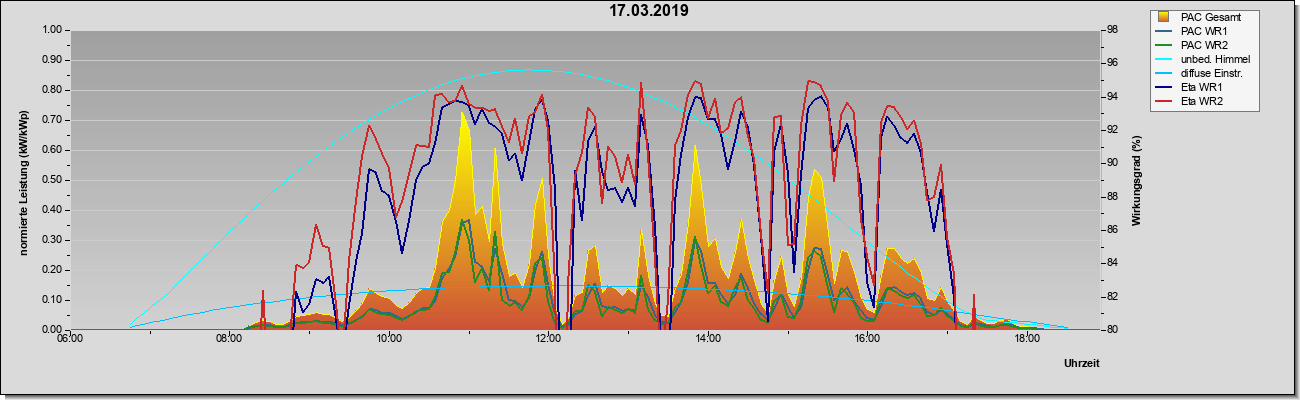Viewport: 1300px width, 400px height.
Task: Click the 14:00 time axis label
Action: [x=707, y=340]
